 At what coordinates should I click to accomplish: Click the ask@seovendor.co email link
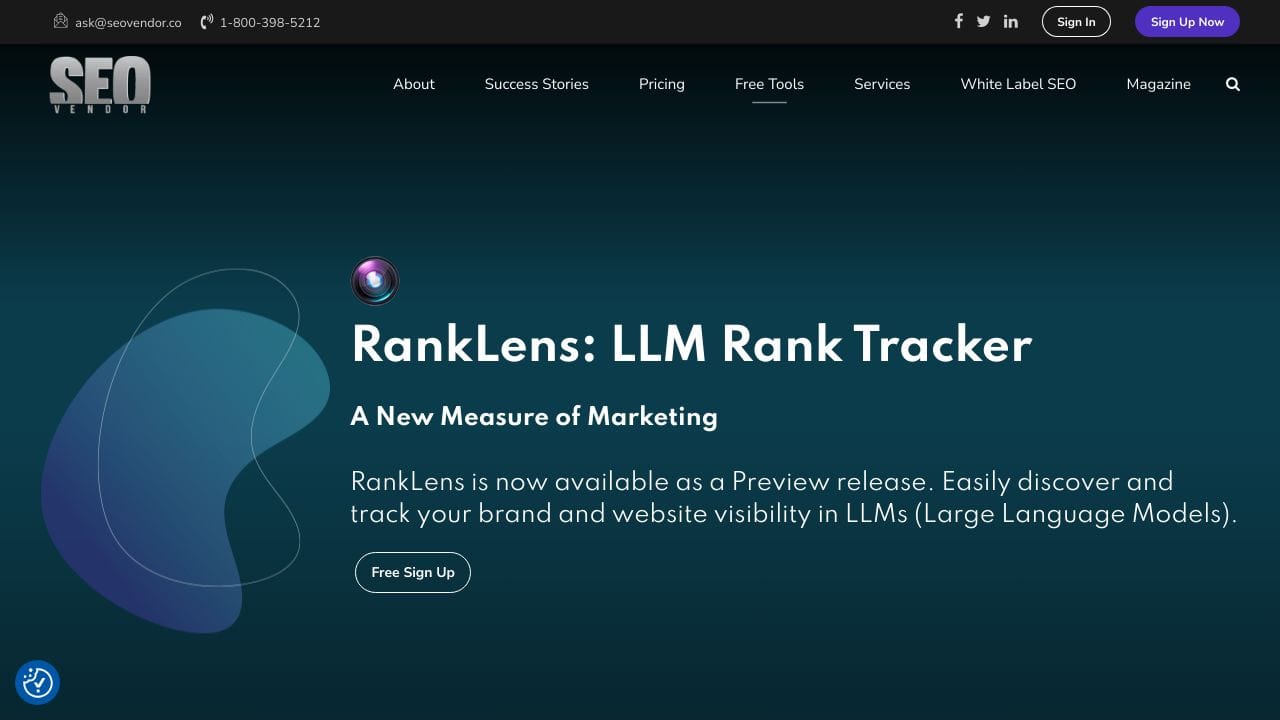128,22
